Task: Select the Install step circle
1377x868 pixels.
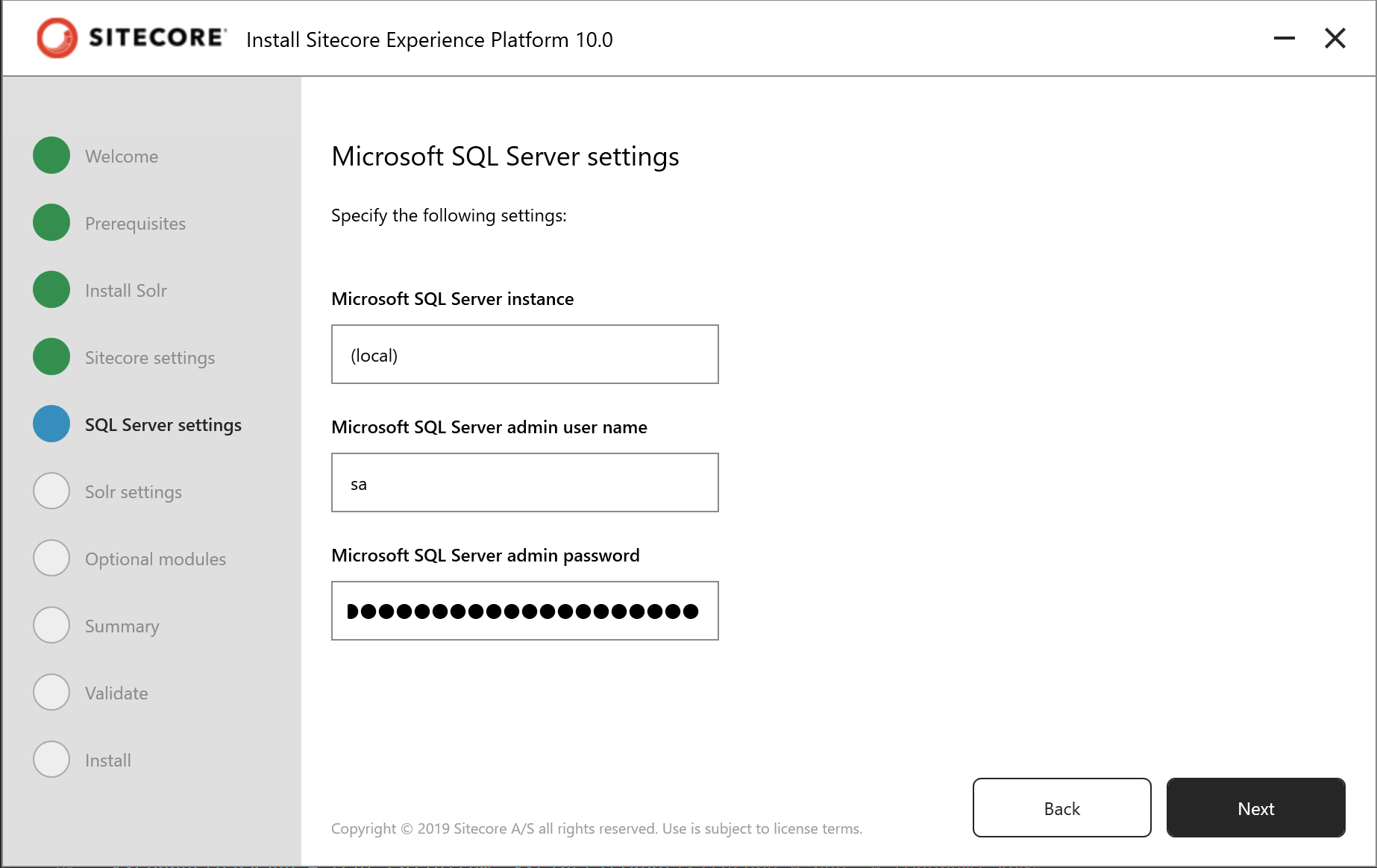Action: (x=51, y=759)
